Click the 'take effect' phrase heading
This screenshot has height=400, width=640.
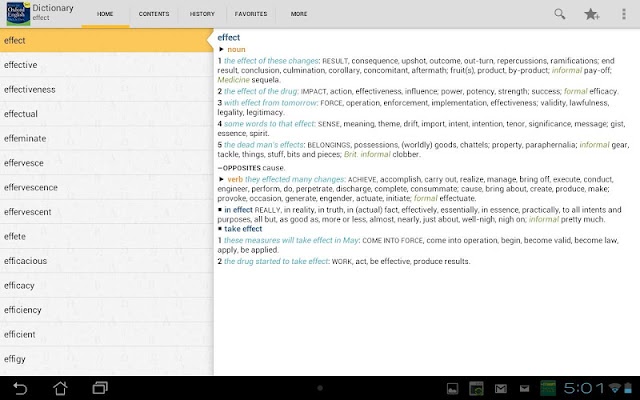[x=243, y=229]
